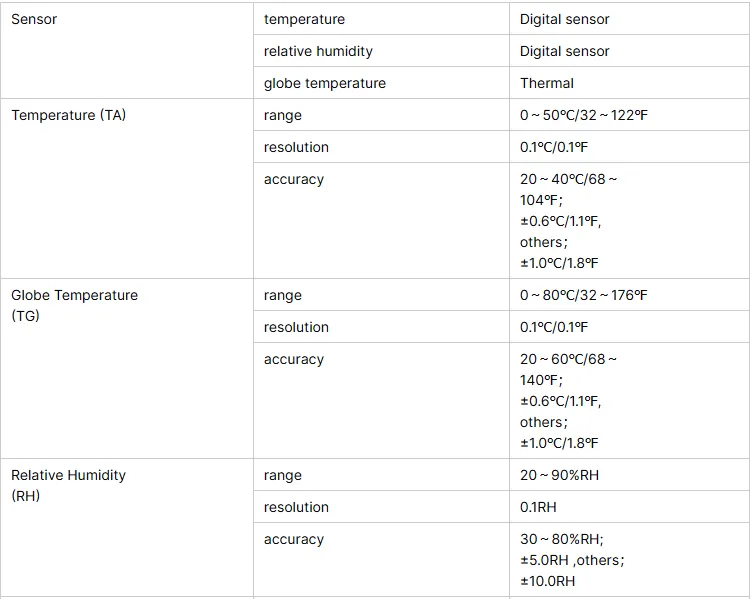Click the 20~40°C/68~104°F accuracy text

[569, 190]
